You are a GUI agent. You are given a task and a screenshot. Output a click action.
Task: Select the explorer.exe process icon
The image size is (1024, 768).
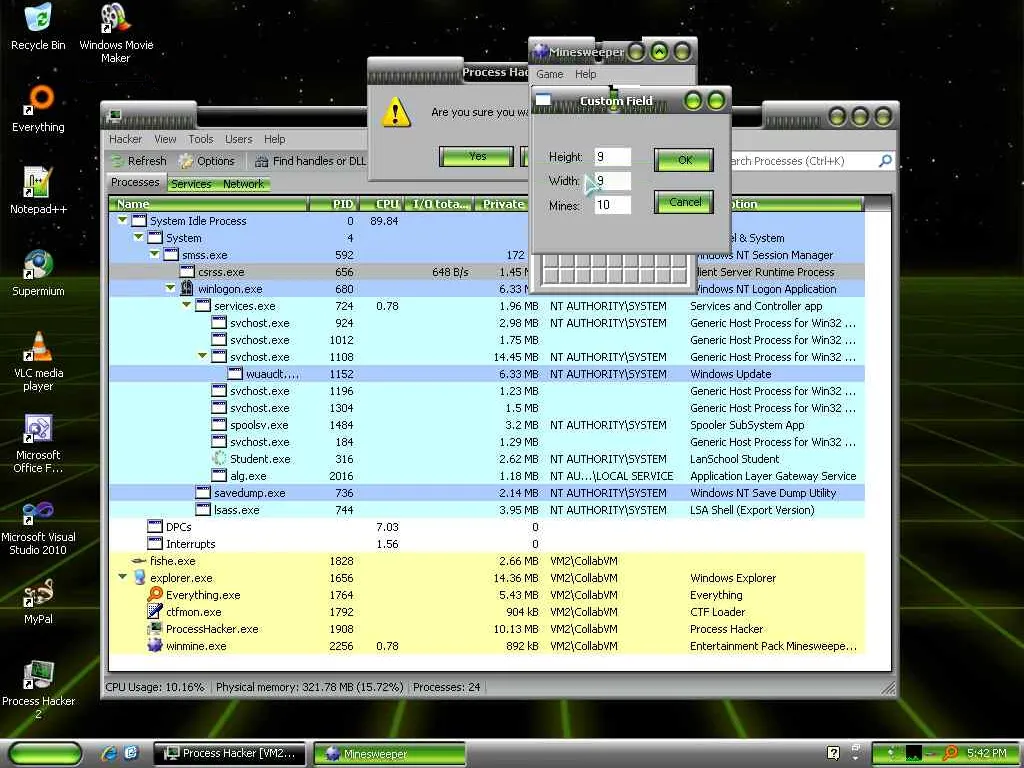click(x=138, y=577)
